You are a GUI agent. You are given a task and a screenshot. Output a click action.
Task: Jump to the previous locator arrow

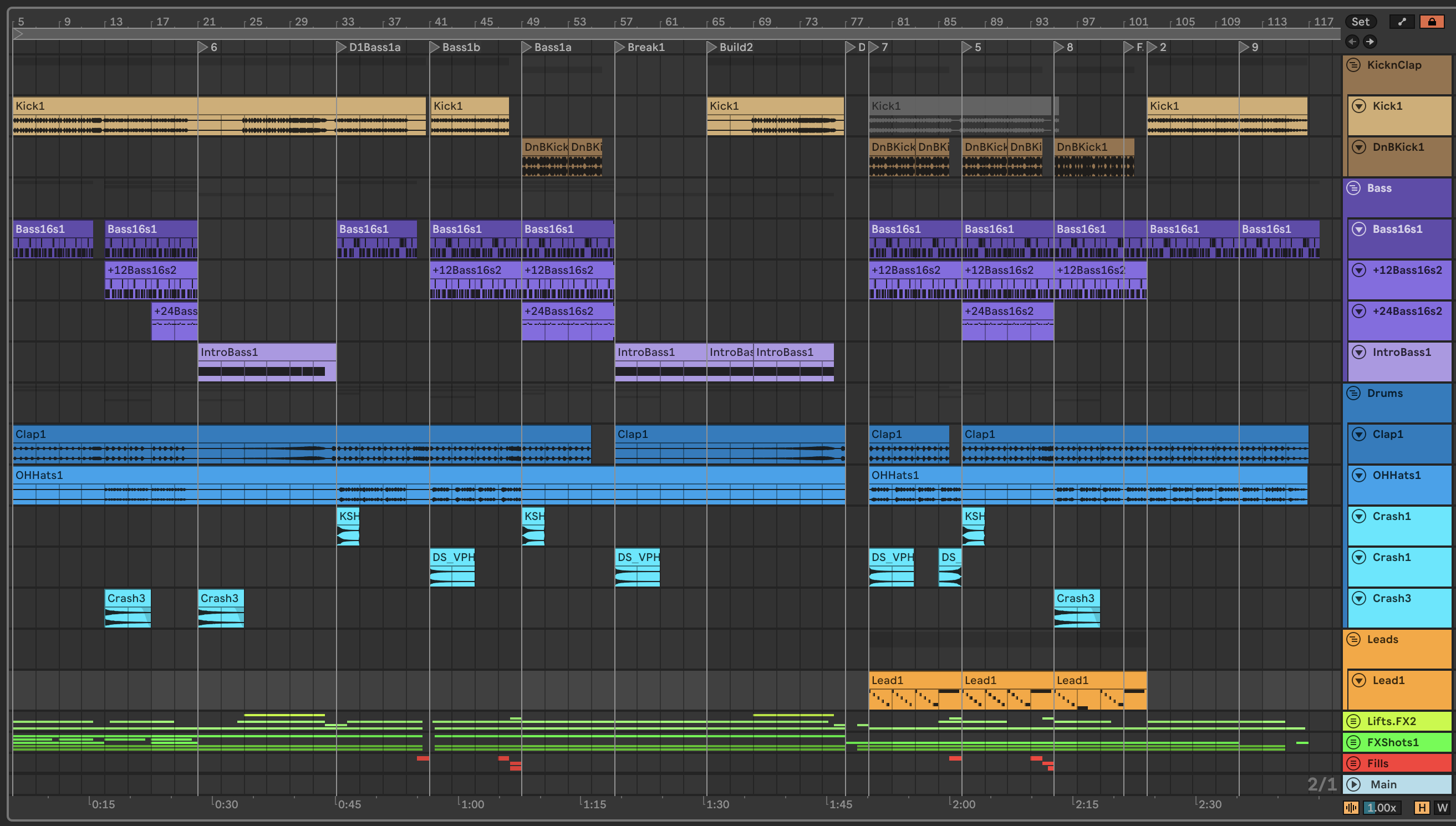(x=1352, y=42)
